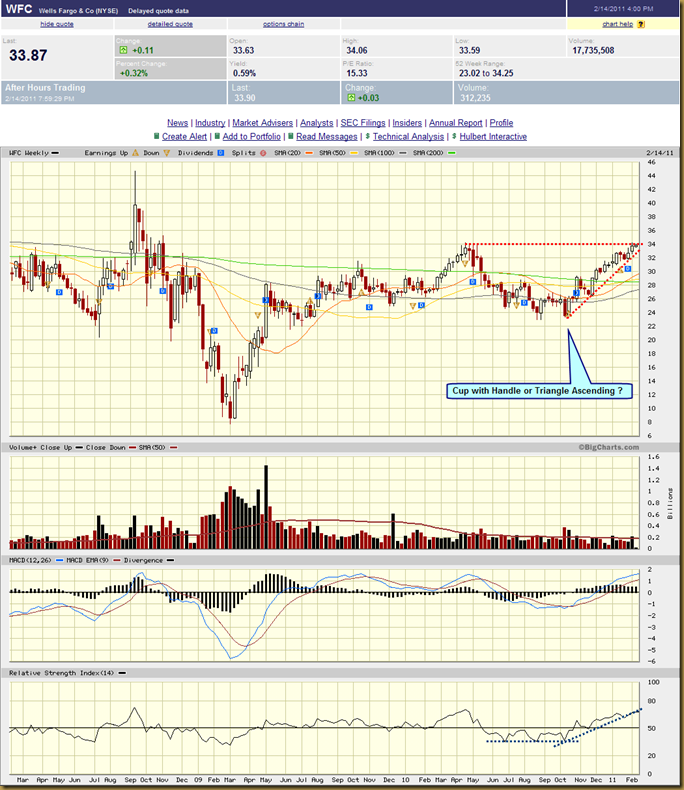Screen dimensions: 684x790
Task: Click the Earnings Up triangle legend icon
Action: [135, 153]
